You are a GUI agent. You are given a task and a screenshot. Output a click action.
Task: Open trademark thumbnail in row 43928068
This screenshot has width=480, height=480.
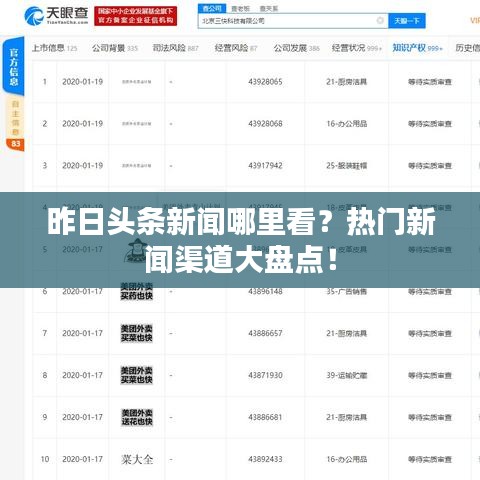click(x=137, y=124)
